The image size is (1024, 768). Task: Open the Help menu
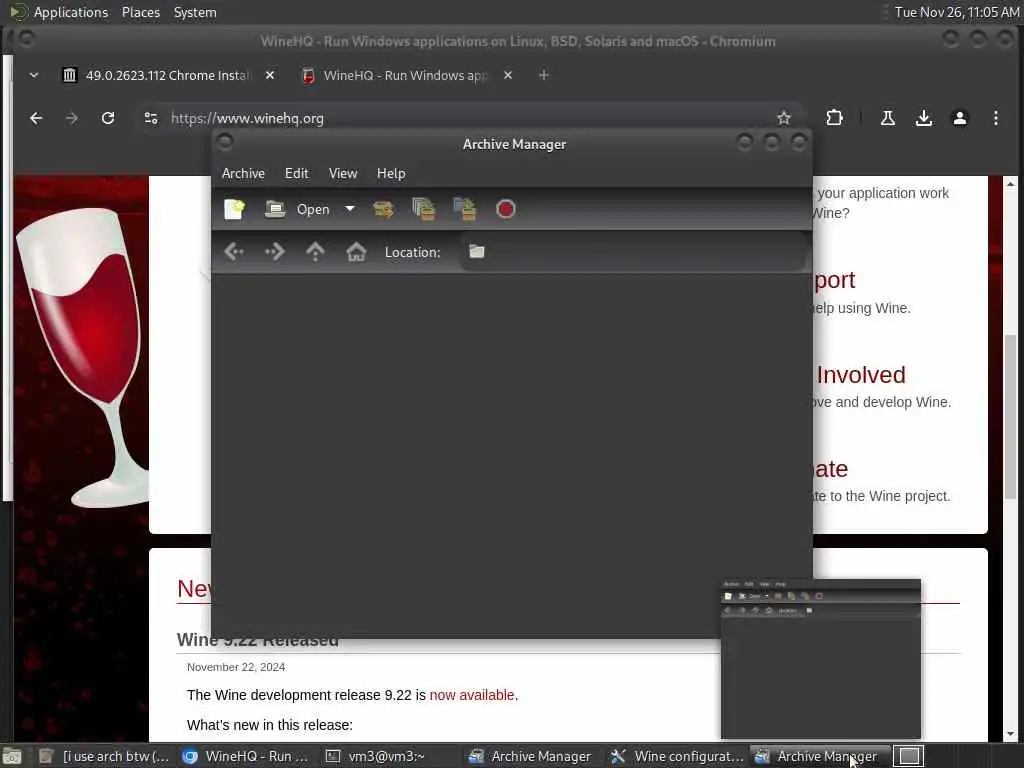(391, 173)
